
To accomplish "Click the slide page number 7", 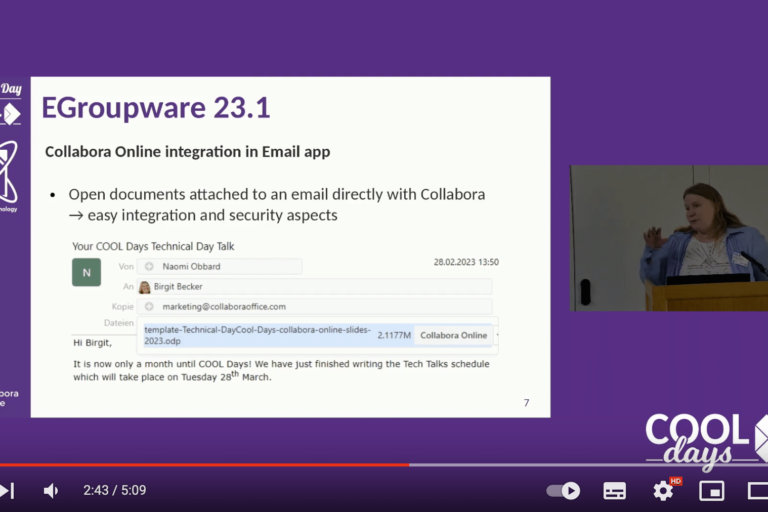I will pyautogui.click(x=527, y=403).
